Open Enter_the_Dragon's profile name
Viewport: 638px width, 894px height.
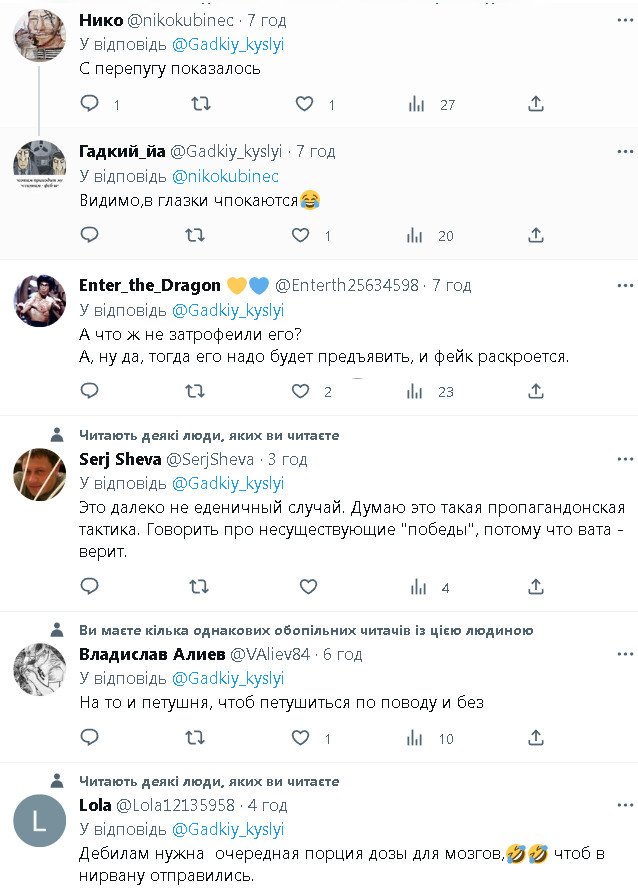[150, 285]
